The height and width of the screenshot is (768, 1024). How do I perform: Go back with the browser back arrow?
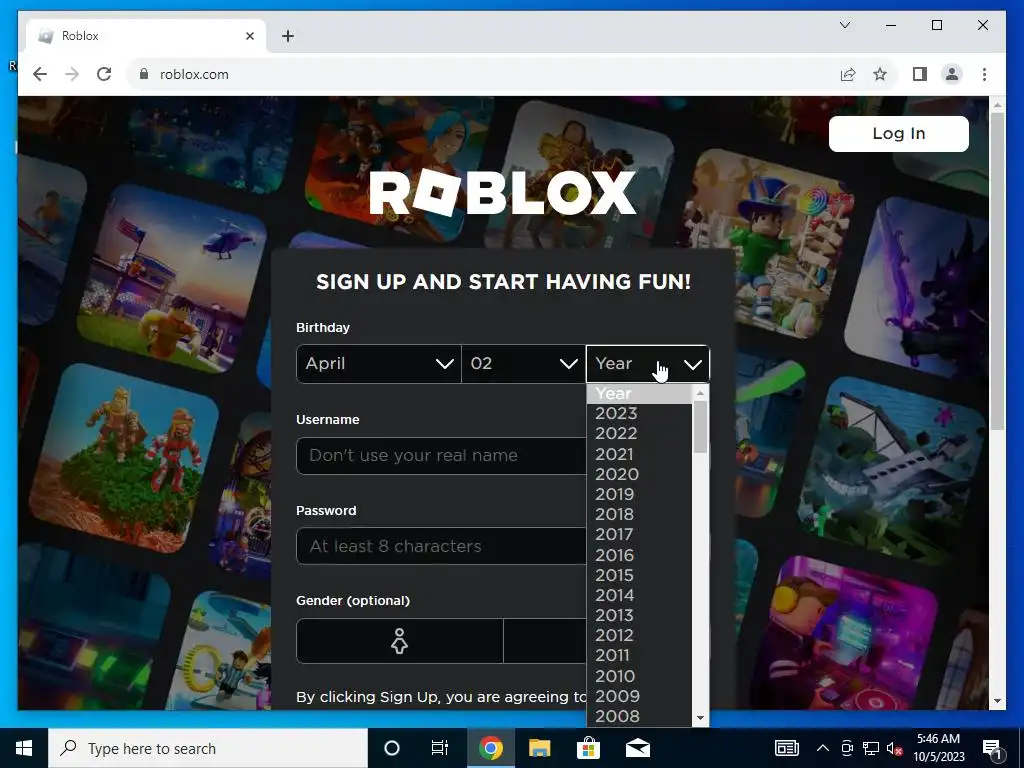click(x=40, y=74)
